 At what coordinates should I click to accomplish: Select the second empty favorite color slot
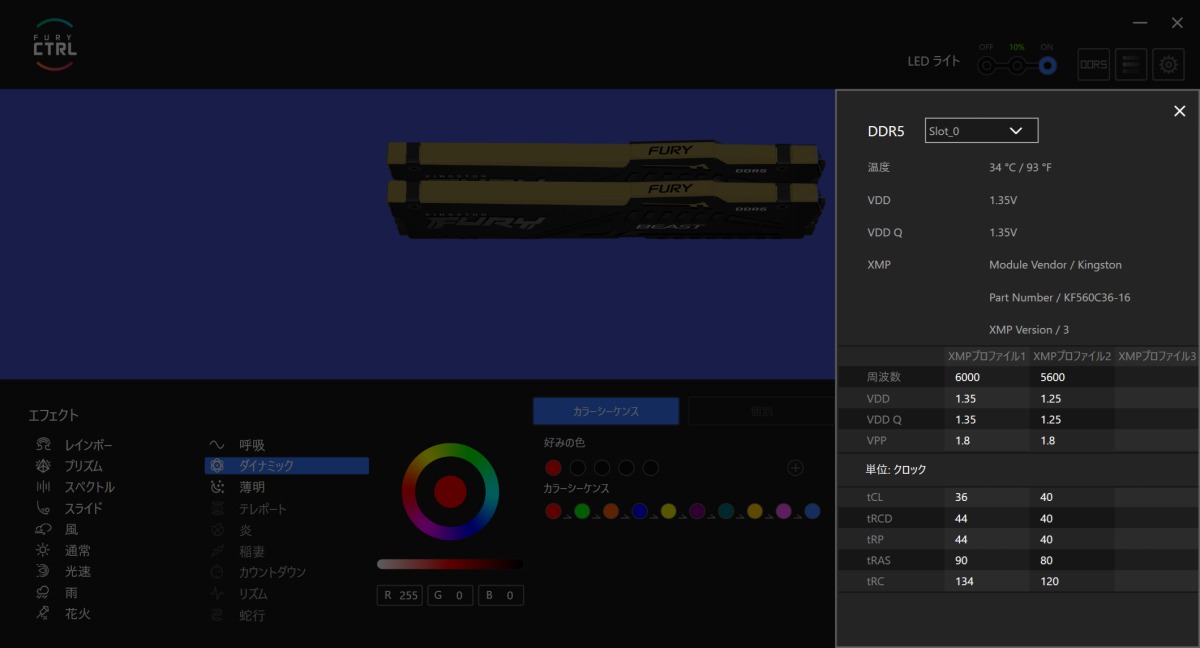(x=578, y=467)
